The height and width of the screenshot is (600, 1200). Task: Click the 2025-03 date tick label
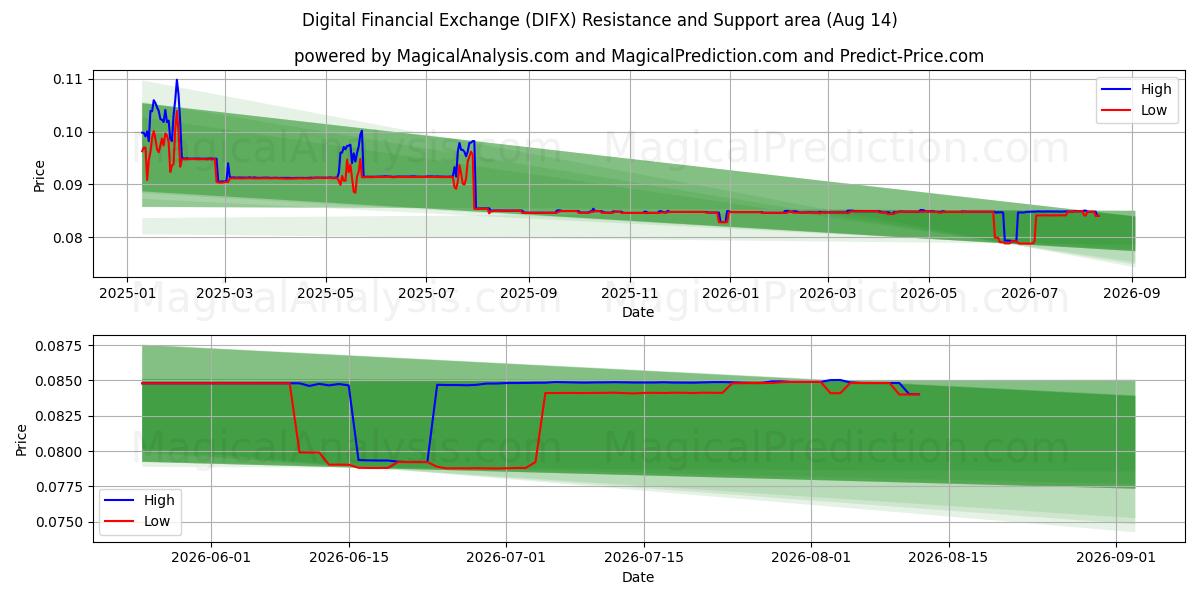click(225, 293)
